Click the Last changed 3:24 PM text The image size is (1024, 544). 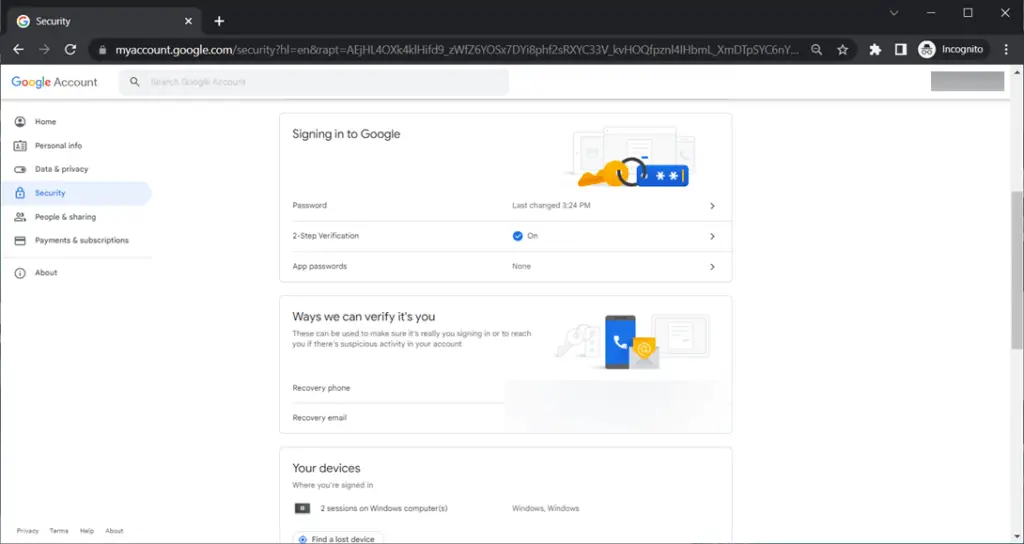551,205
